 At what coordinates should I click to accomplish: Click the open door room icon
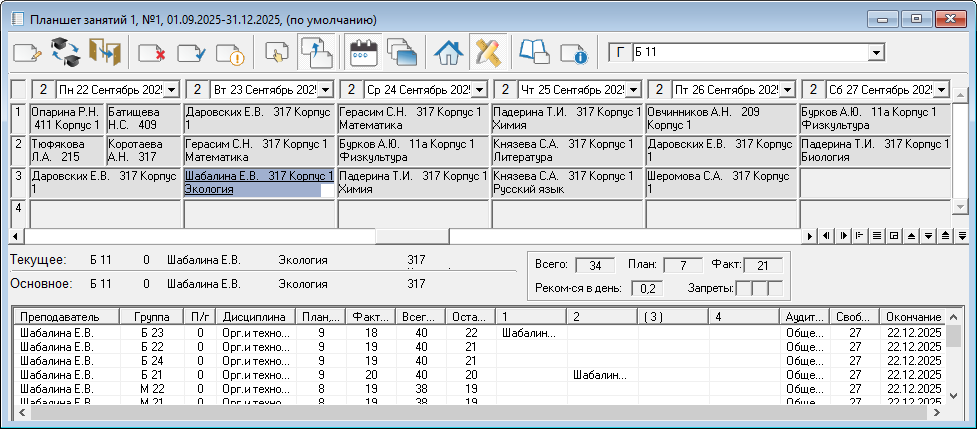104,52
